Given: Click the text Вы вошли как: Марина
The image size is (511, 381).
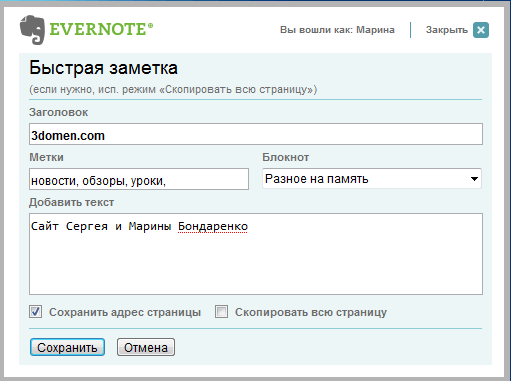Looking at the screenshot, I should (x=337, y=30).
